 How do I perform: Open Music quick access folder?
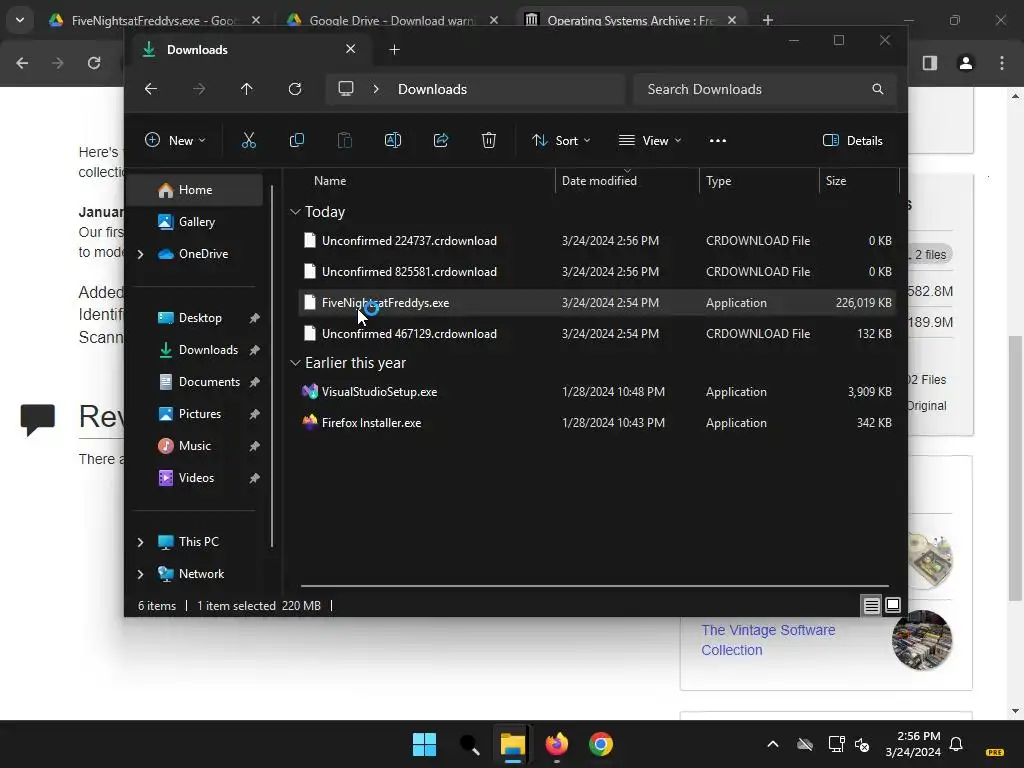pos(195,446)
